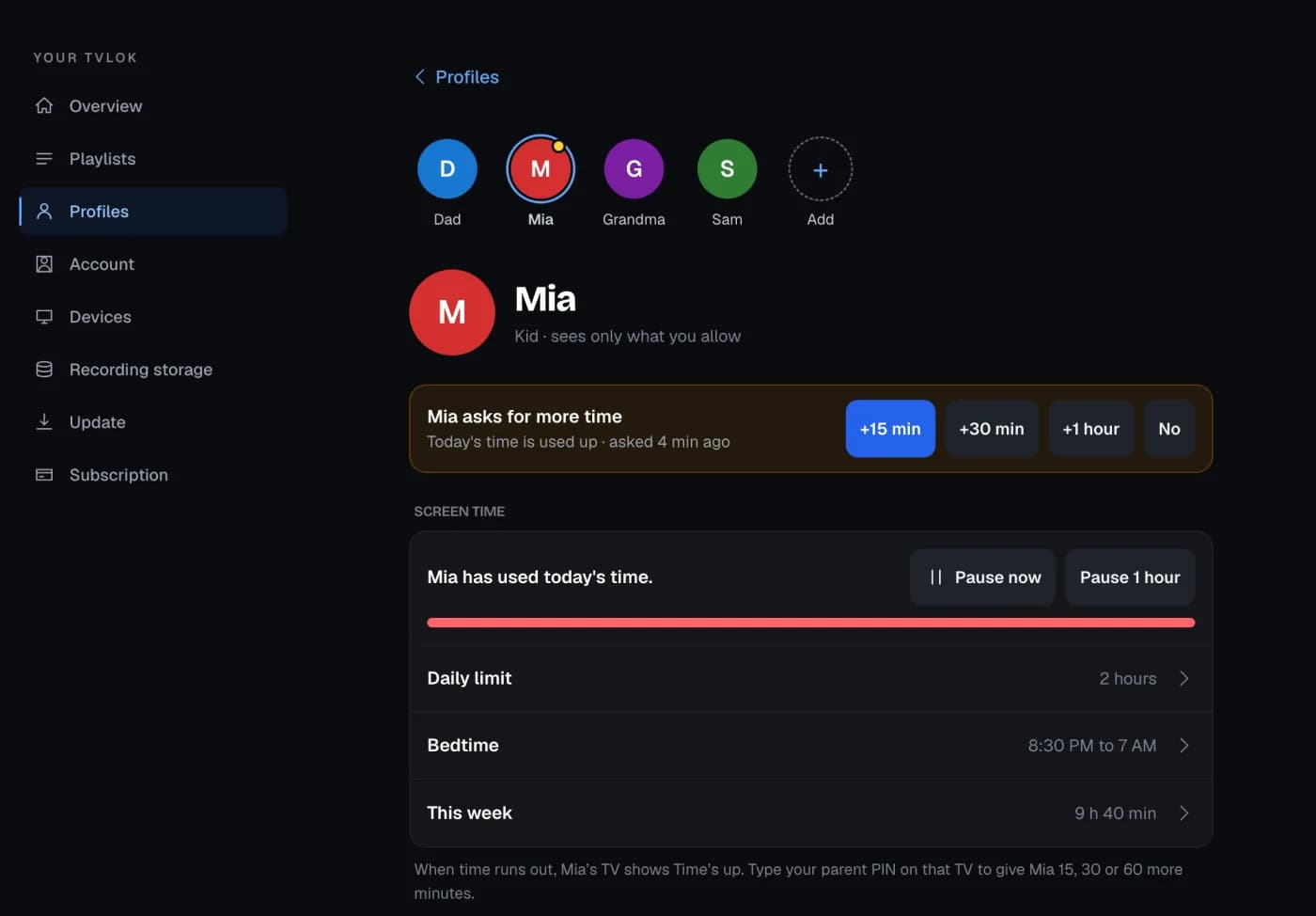The image size is (1316, 916).
Task: Expand the Daily limit chevron
Action: point(1184,678)
